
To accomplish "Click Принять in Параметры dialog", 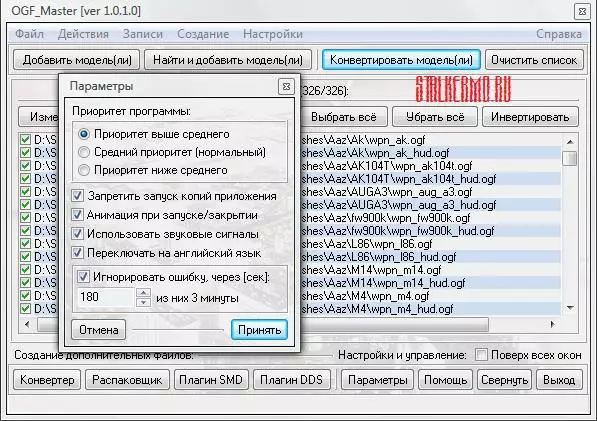I will [259, 330].
